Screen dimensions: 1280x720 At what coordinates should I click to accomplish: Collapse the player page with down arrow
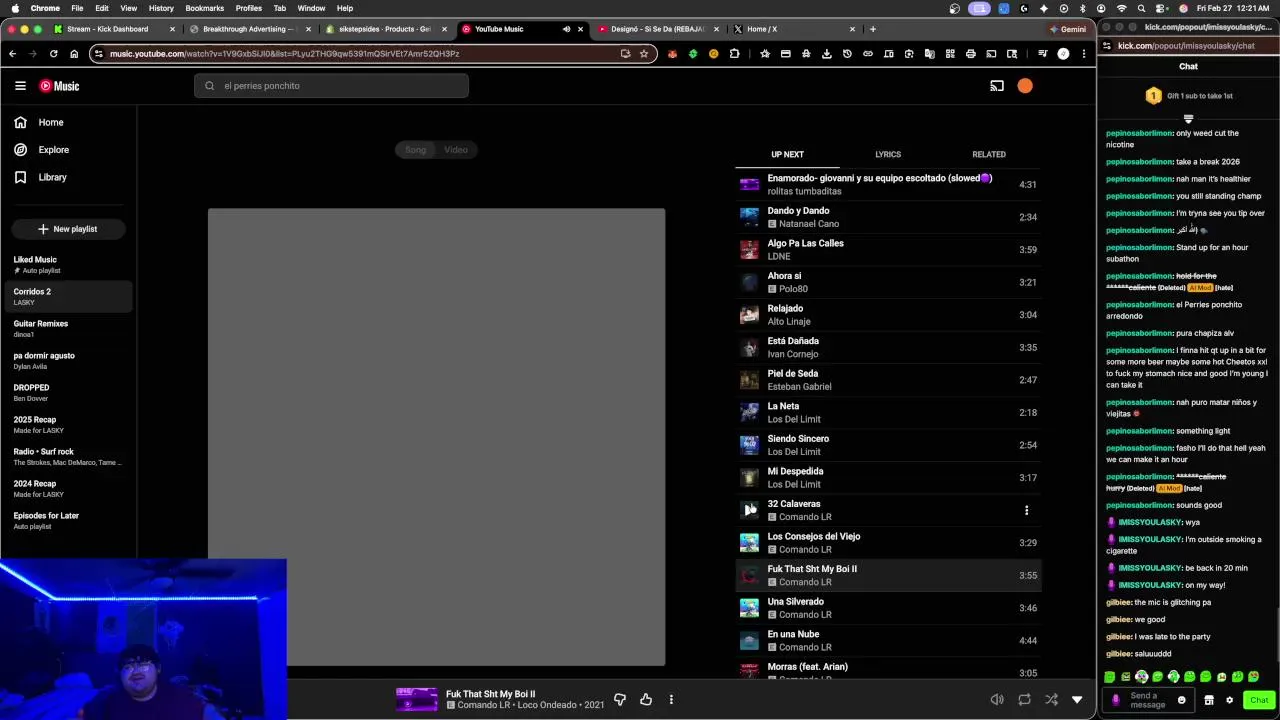1077,699
